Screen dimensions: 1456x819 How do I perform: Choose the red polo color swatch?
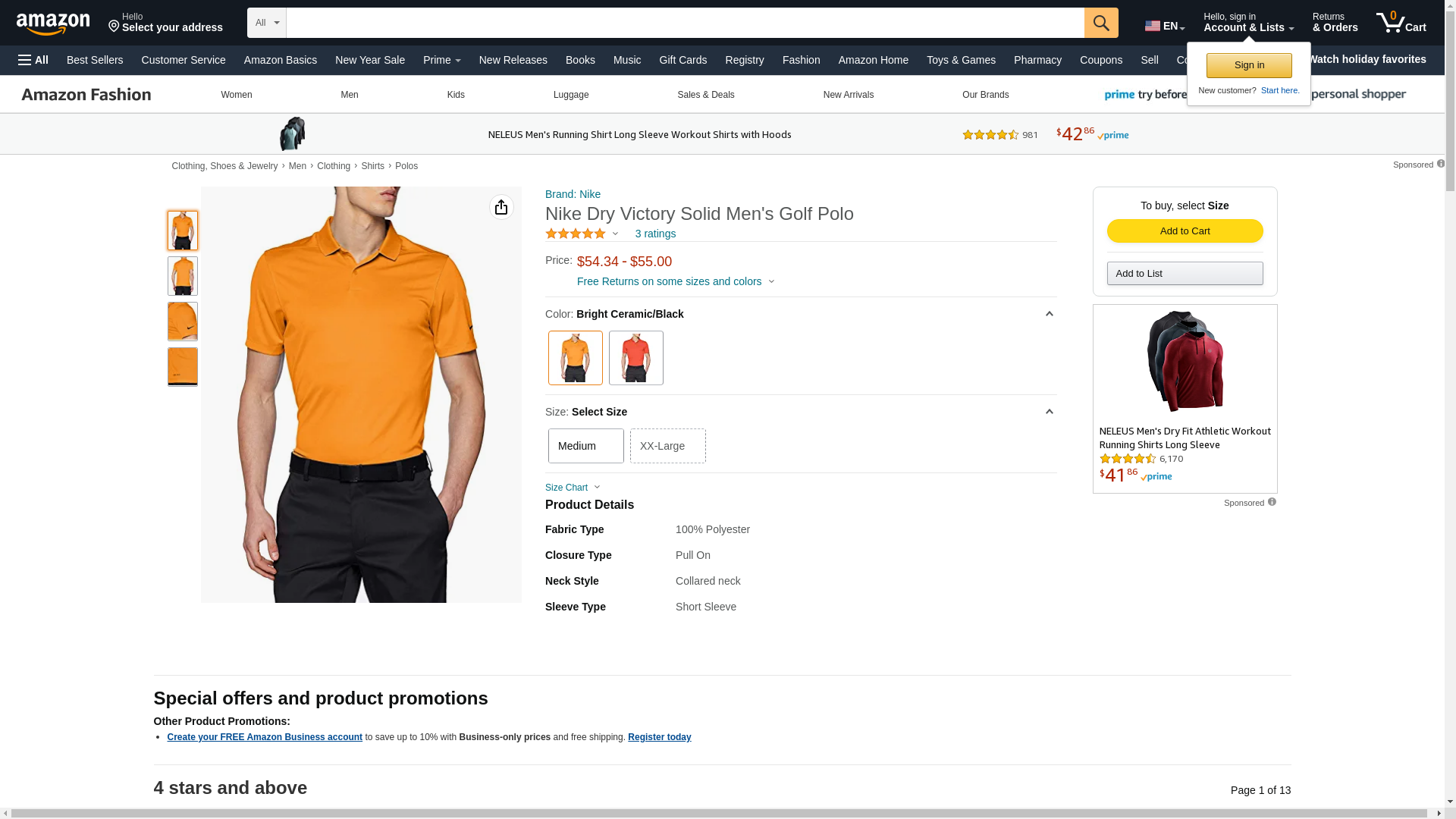pyautogui.click(x=635, y=358)
